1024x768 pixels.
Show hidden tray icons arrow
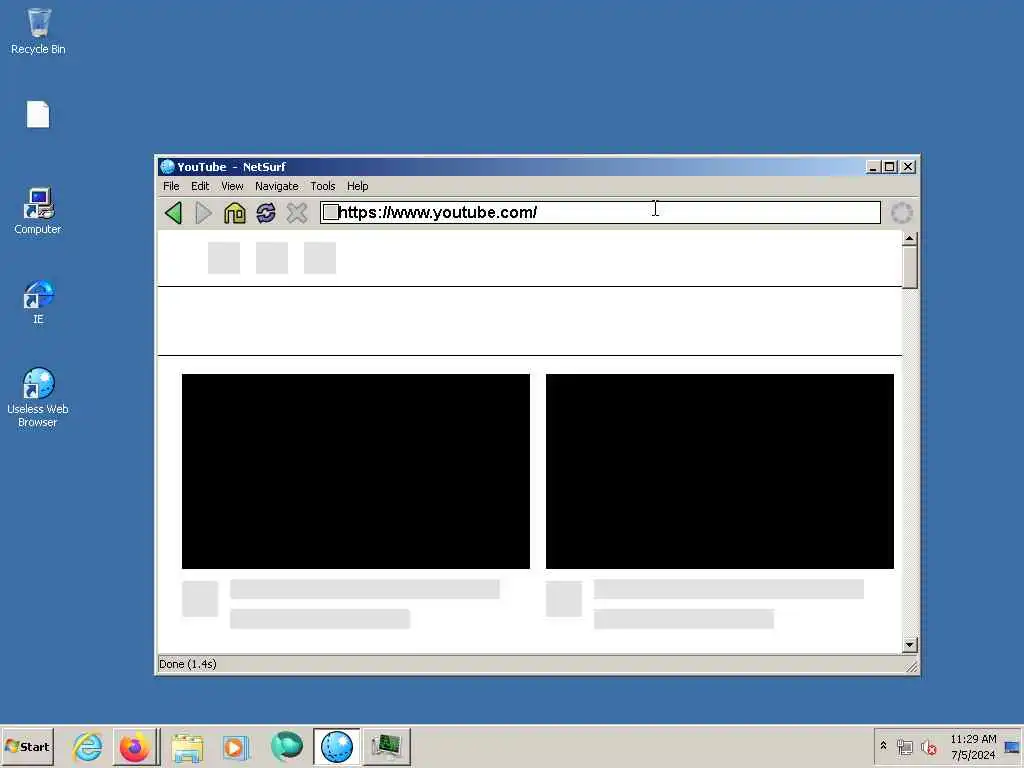[x=884, y=746]
